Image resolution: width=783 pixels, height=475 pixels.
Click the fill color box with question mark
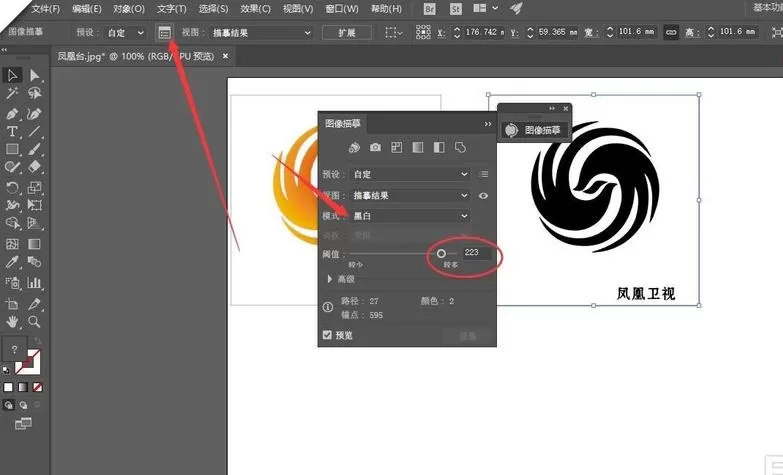(x=14, y=349)
